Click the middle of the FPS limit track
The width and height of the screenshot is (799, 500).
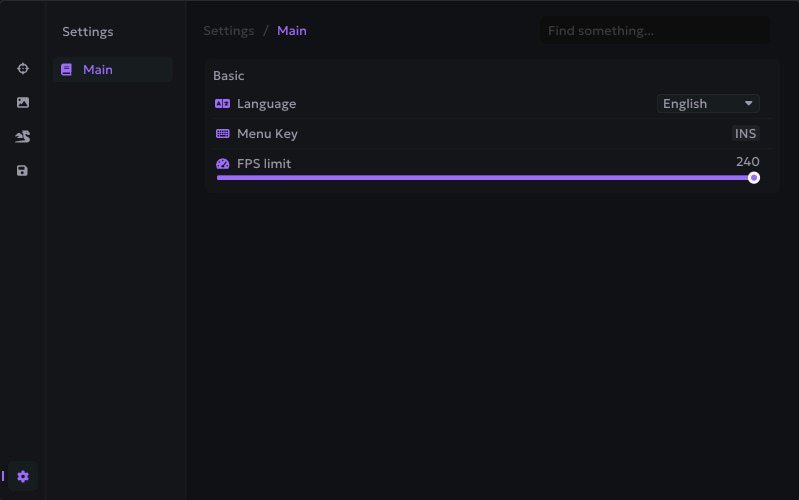pyautogui.click(x=485, y=178)
